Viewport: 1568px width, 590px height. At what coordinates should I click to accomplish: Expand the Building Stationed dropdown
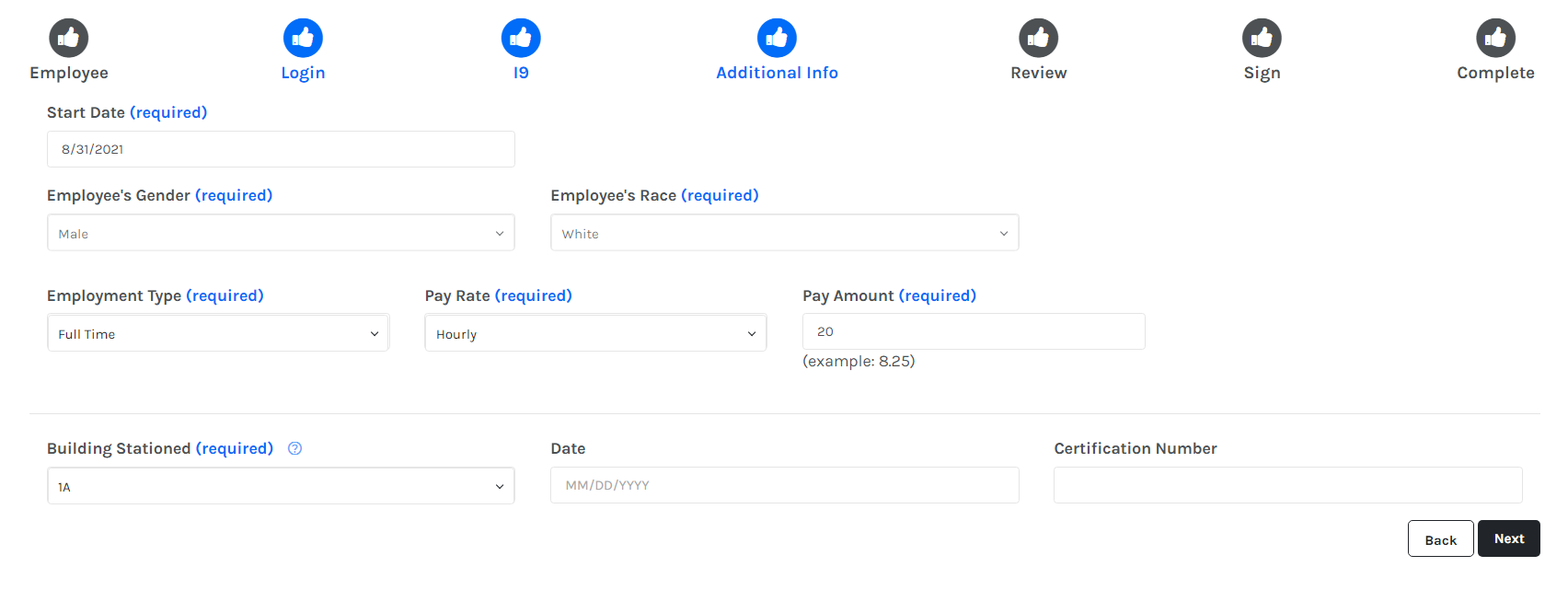(x=281, y=486)
